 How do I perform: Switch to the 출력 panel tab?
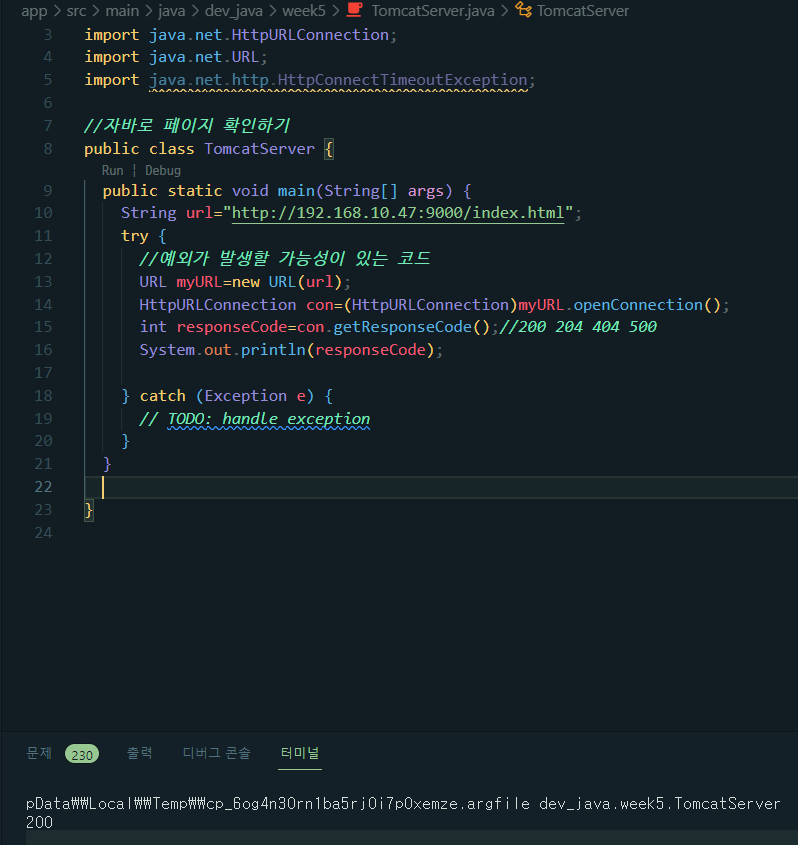click(140, 753)
